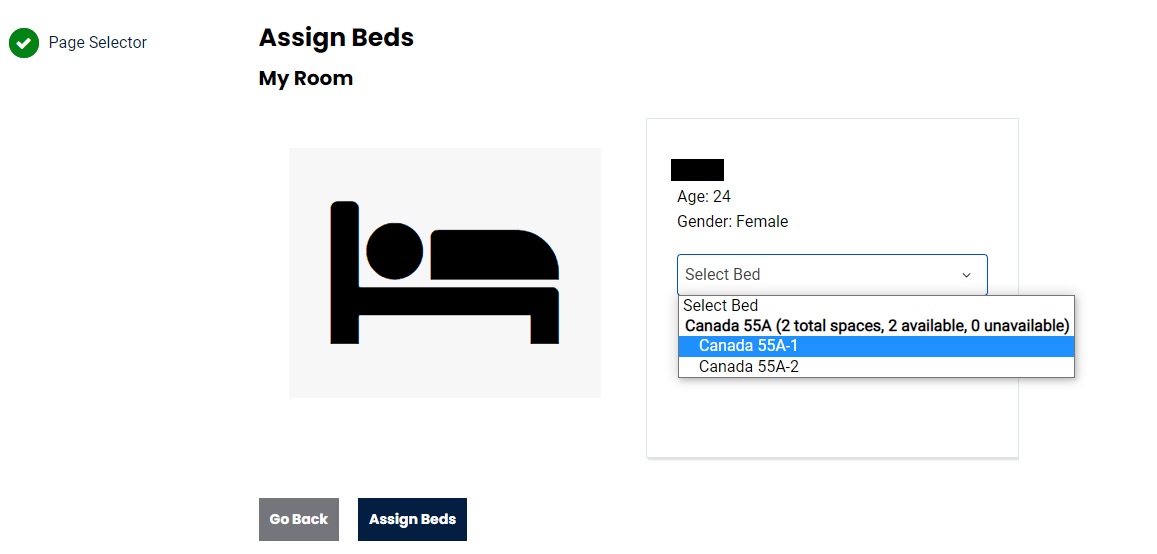Choose Canada 55A-1 from the bed list
The height and width of the screenshot is (554, 1157).
(748, 346)
